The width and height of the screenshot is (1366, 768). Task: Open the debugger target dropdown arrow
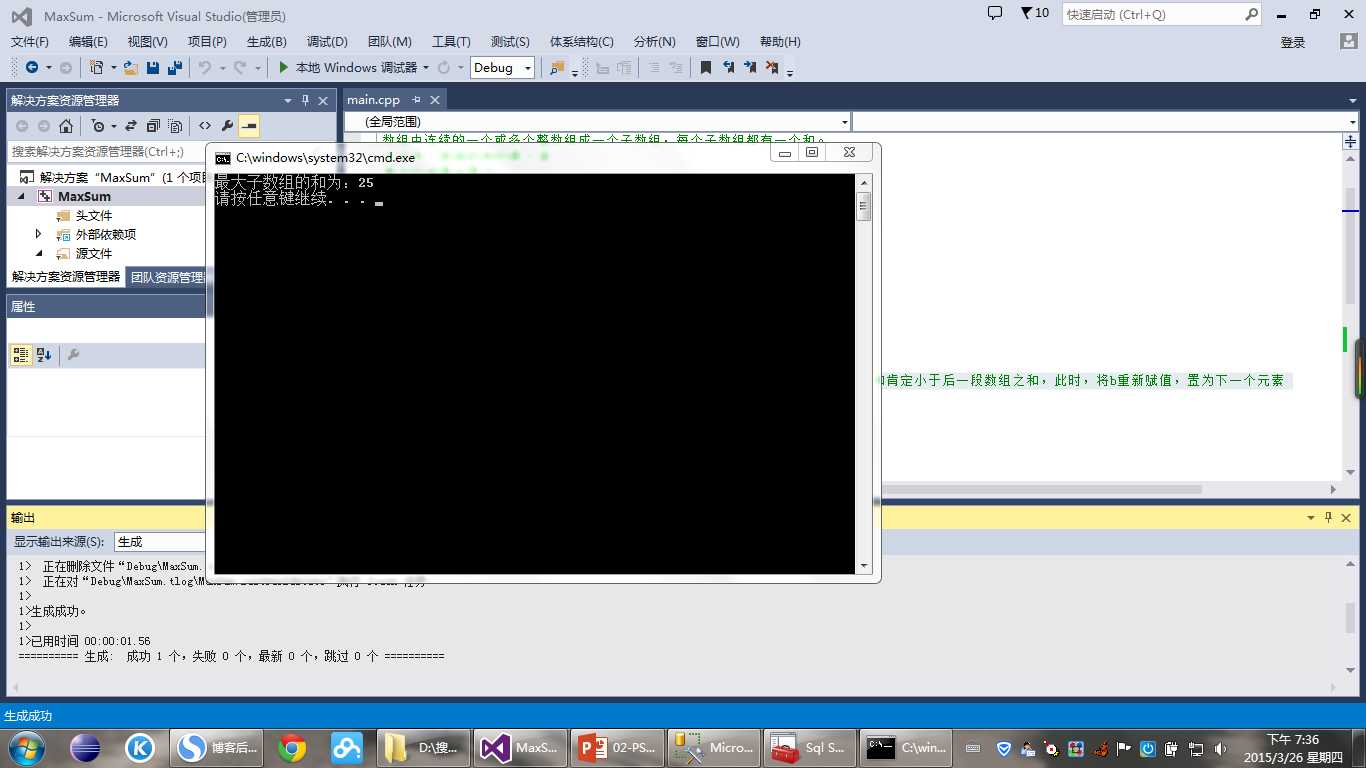point(426,68)
